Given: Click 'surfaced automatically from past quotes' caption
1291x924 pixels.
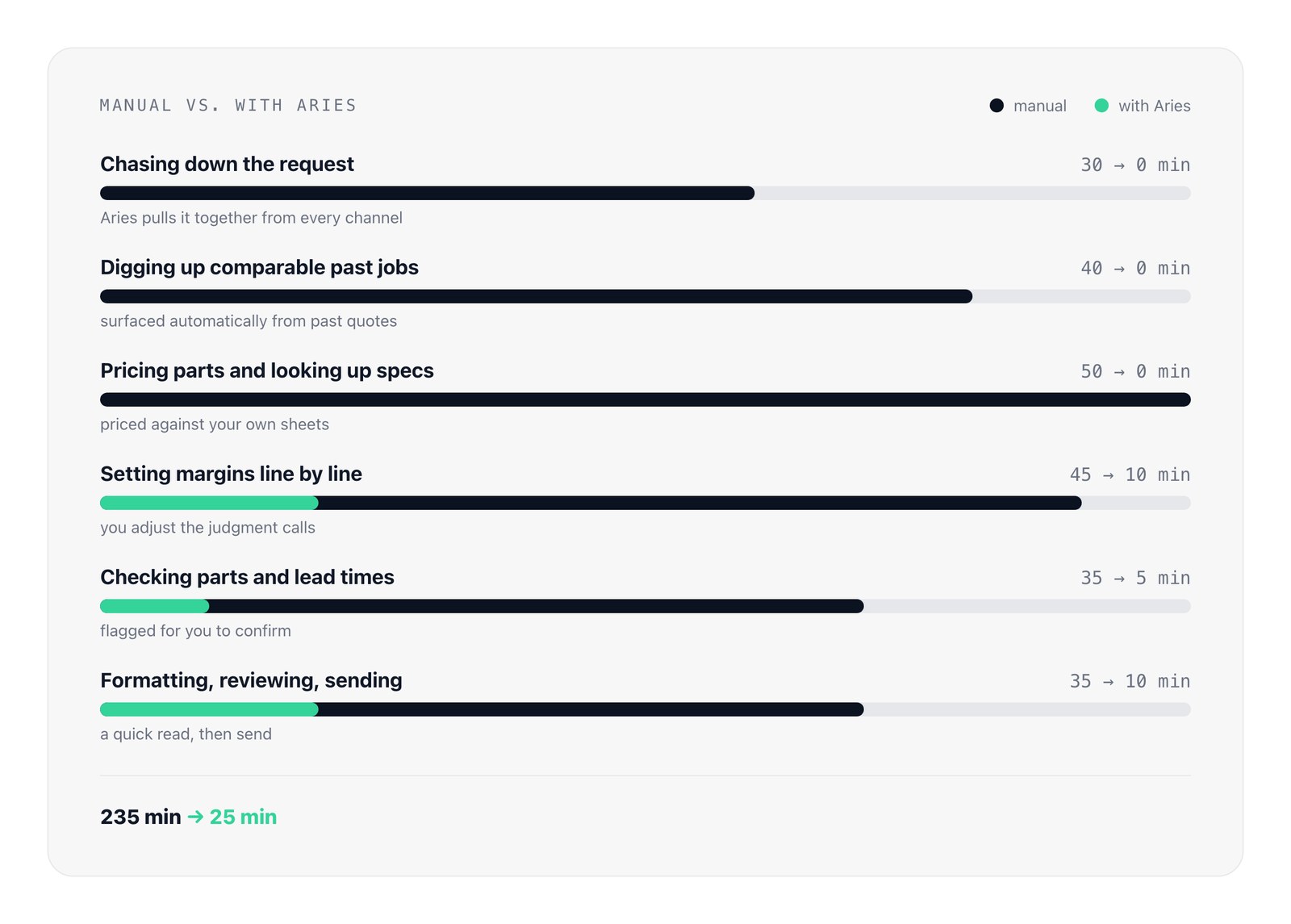Looking at the screenshot, I should click(249, 321).
